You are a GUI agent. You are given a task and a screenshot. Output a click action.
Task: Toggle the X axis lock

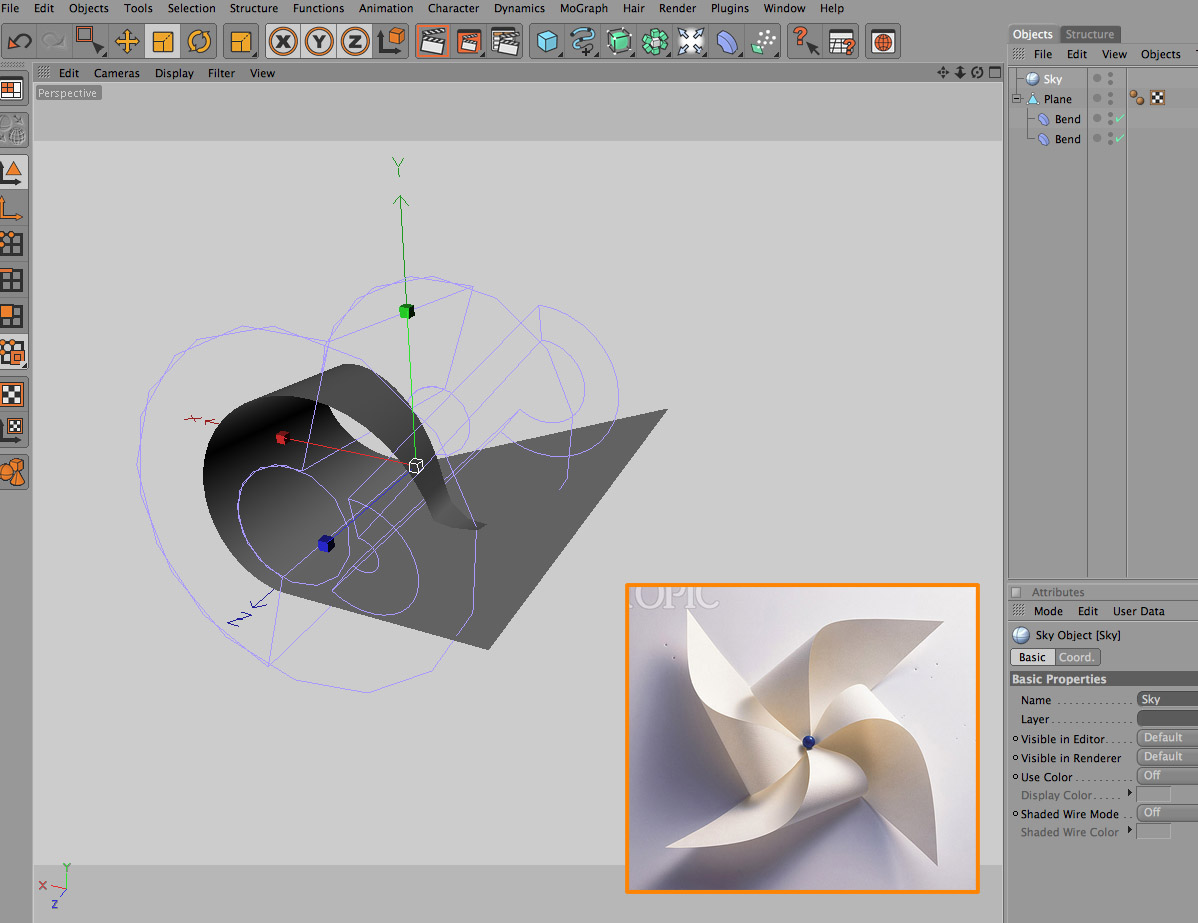click(x=283, y=41)
